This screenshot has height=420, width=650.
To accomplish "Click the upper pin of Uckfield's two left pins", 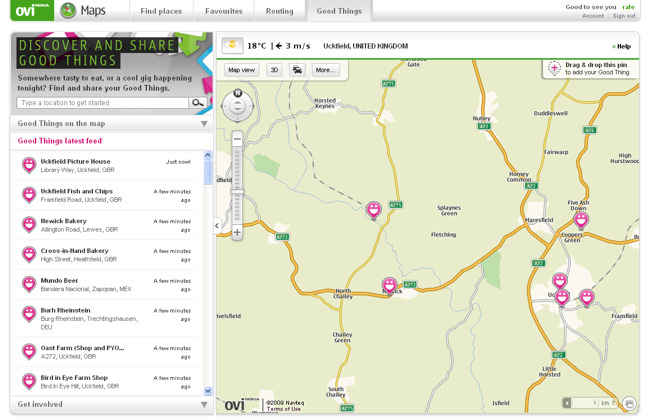I will (x=560, y=281).
